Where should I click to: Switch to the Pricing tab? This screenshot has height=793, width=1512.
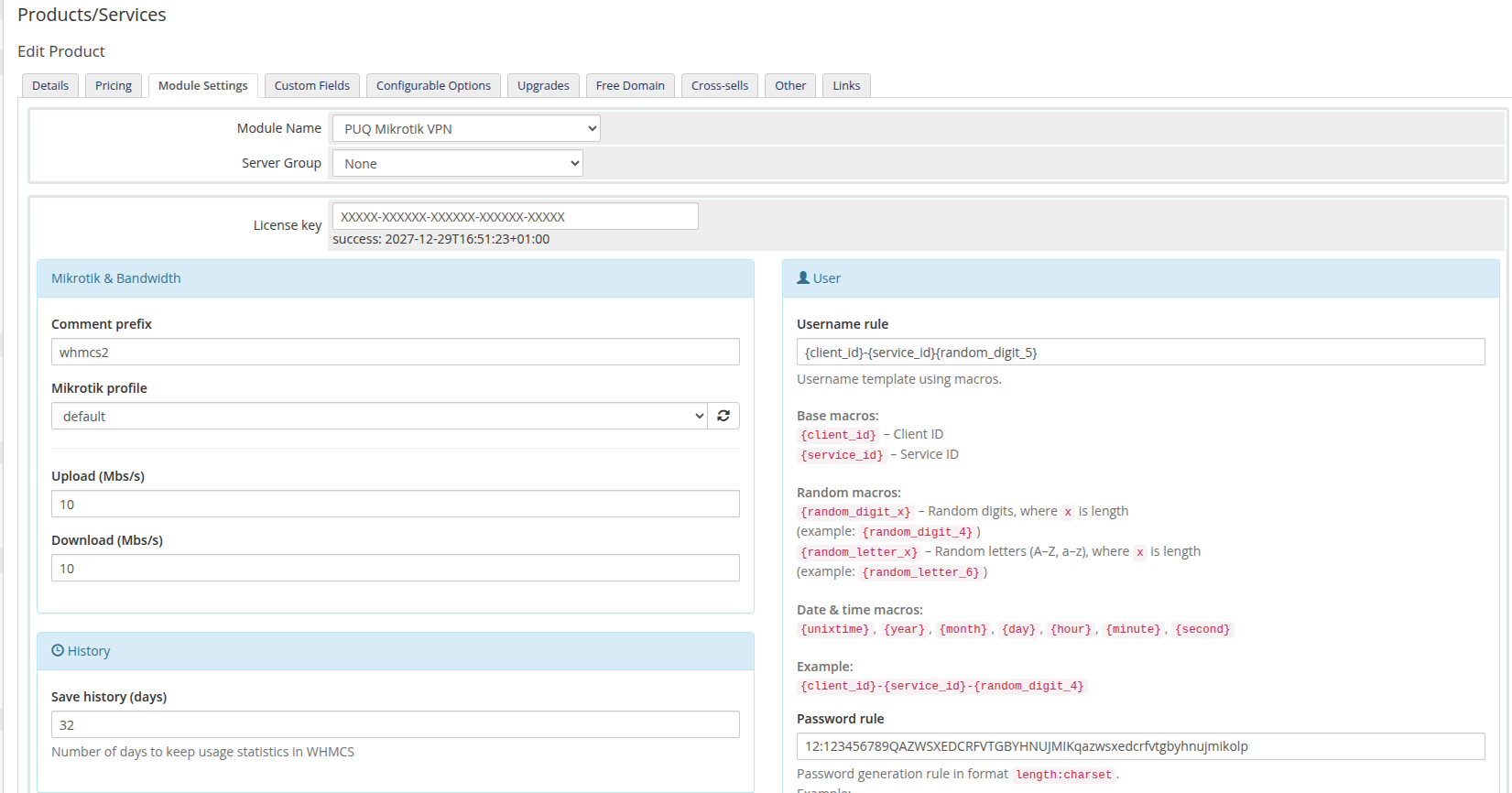point(114,85)
